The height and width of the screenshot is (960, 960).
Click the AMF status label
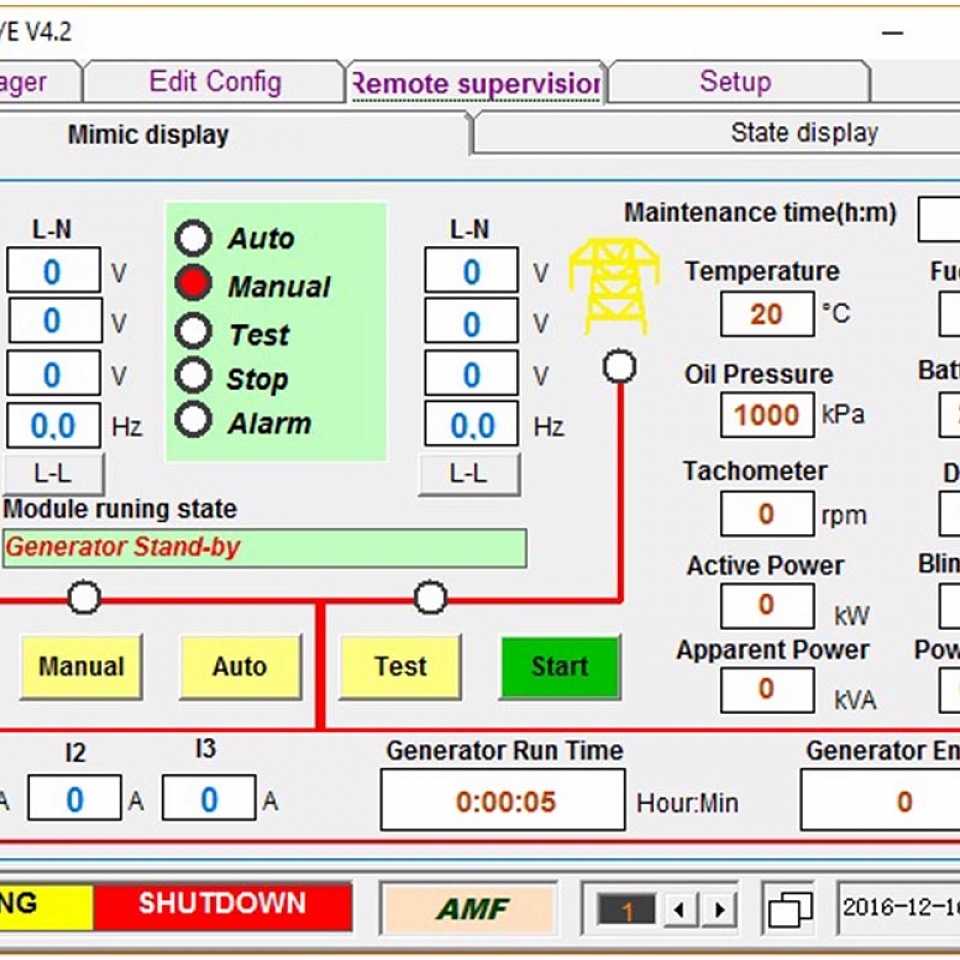coord(468,909)
